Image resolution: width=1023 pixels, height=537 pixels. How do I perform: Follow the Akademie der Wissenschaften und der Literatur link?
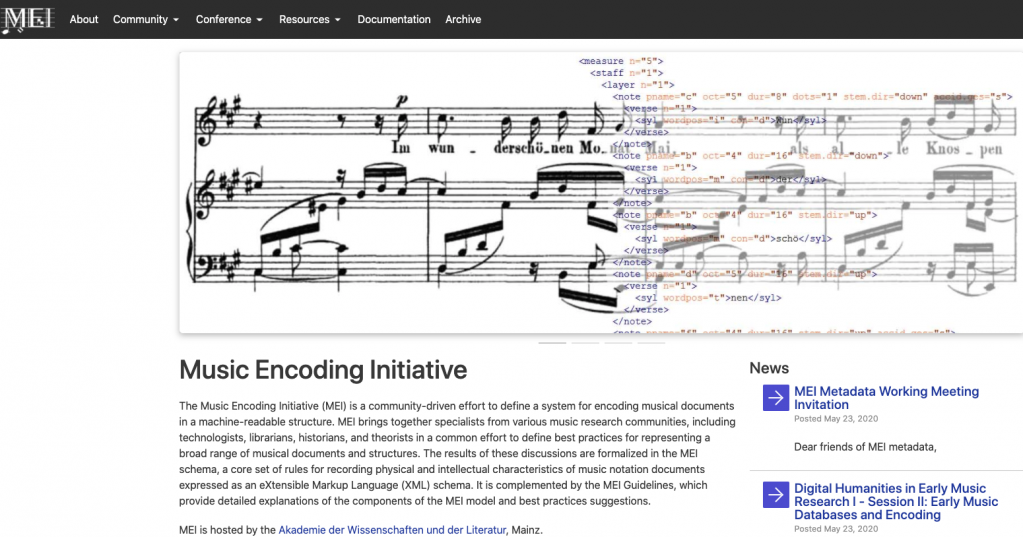pos(392,530)
